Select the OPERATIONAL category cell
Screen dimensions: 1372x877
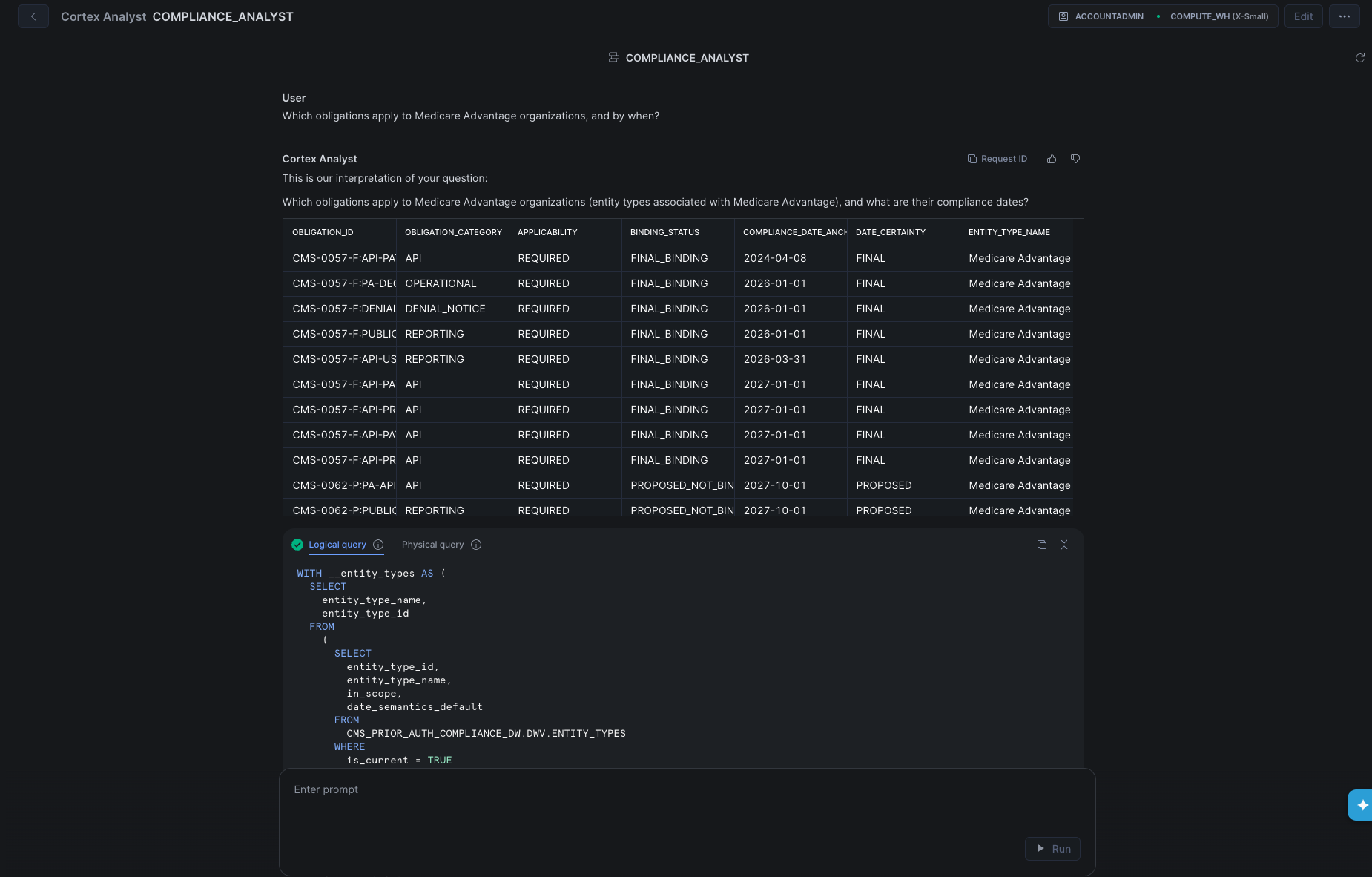(x=452, y=283)
